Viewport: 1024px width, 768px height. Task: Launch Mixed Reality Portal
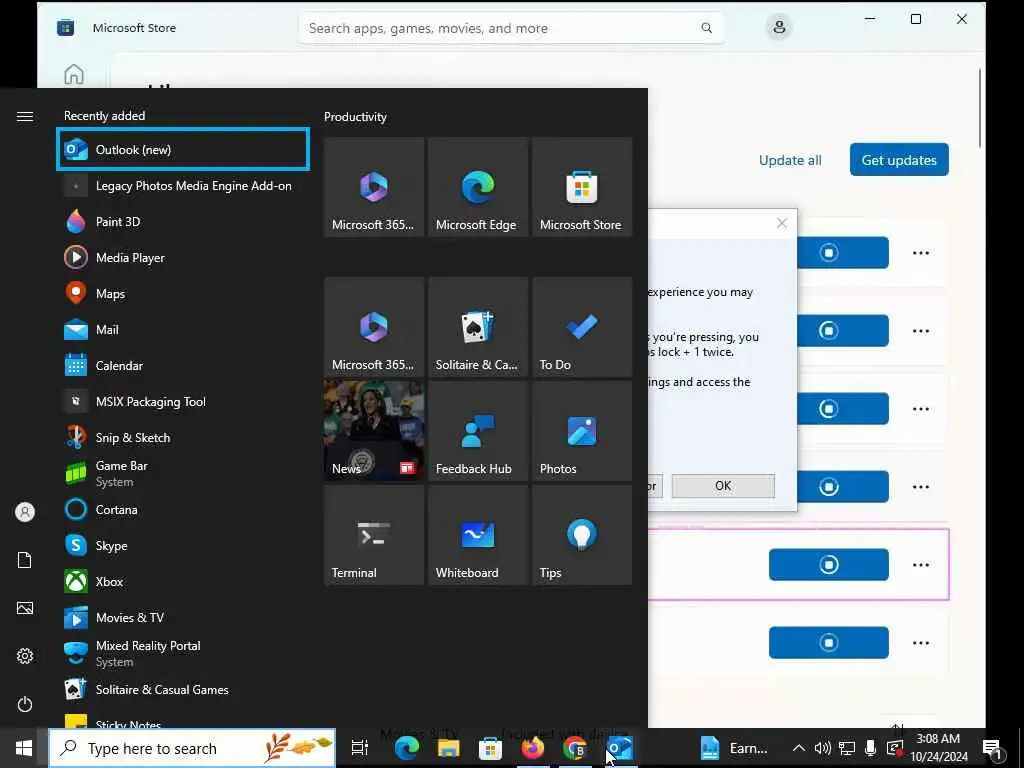(x=183, y=653)
